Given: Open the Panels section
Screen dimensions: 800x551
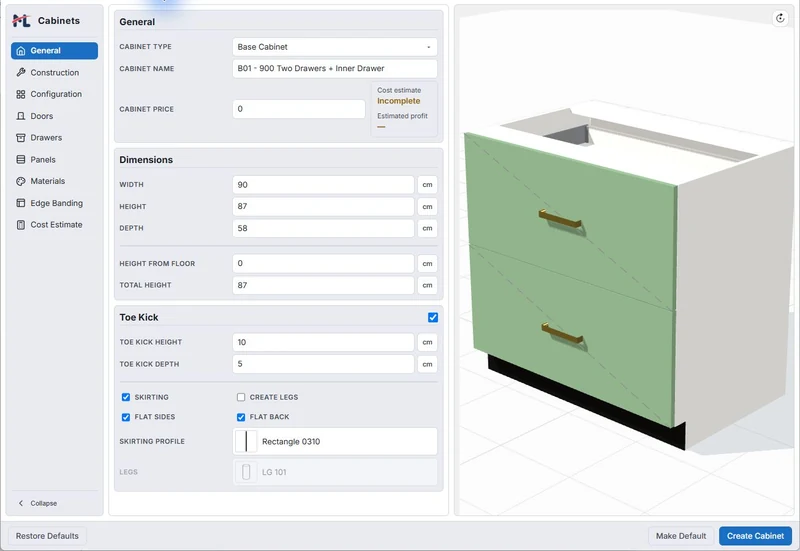Looking at the screenshot, I should [x=54, y=160].
